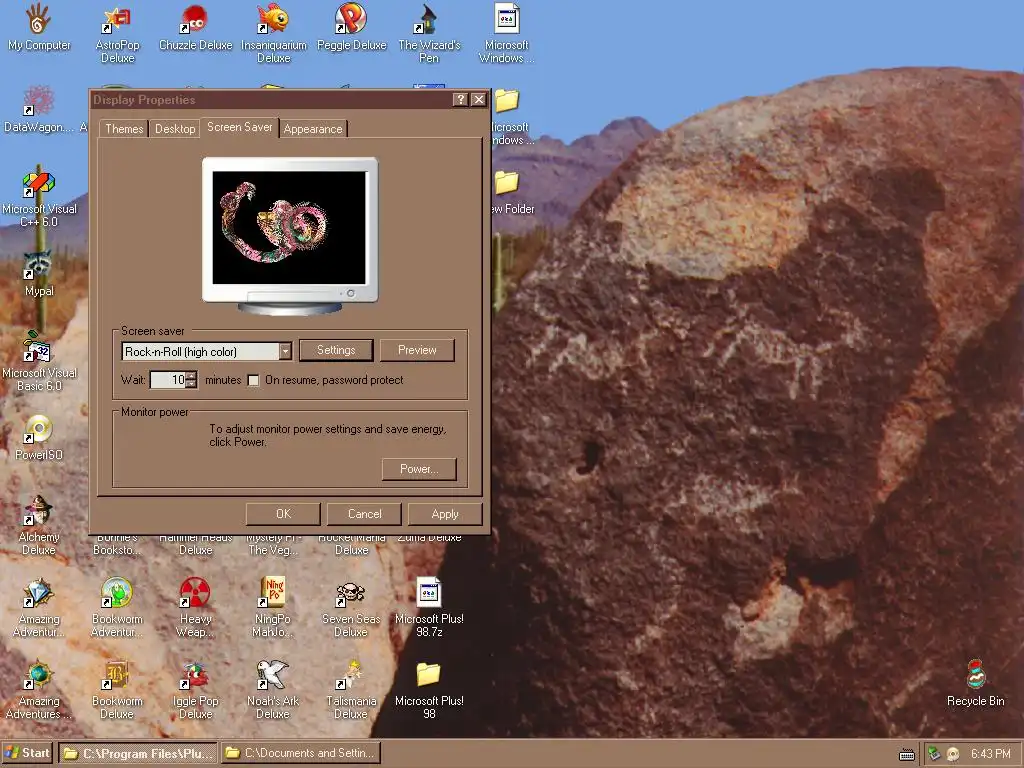Open the Start menu
Screen dimensions: 1024x768
click(x=27, y=753)
